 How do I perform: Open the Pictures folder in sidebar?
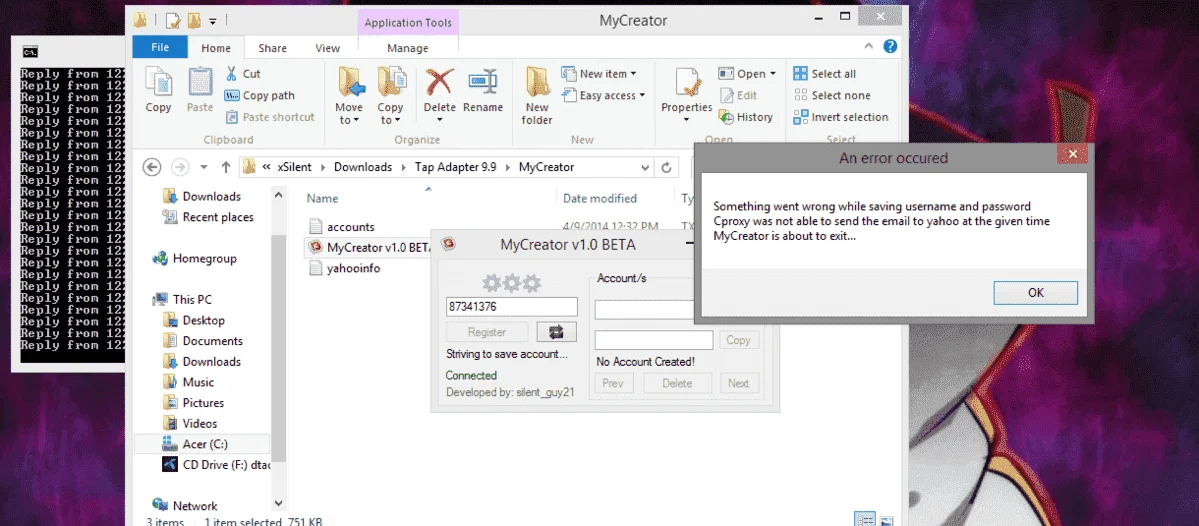click(x=193, y=403)
